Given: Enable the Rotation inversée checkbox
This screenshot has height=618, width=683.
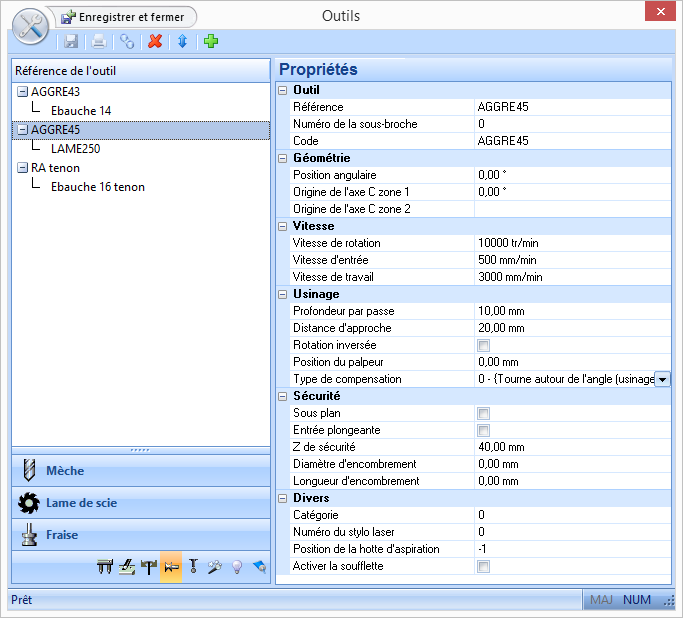Looking at the screenshot, I should click(x=483, y=345).
